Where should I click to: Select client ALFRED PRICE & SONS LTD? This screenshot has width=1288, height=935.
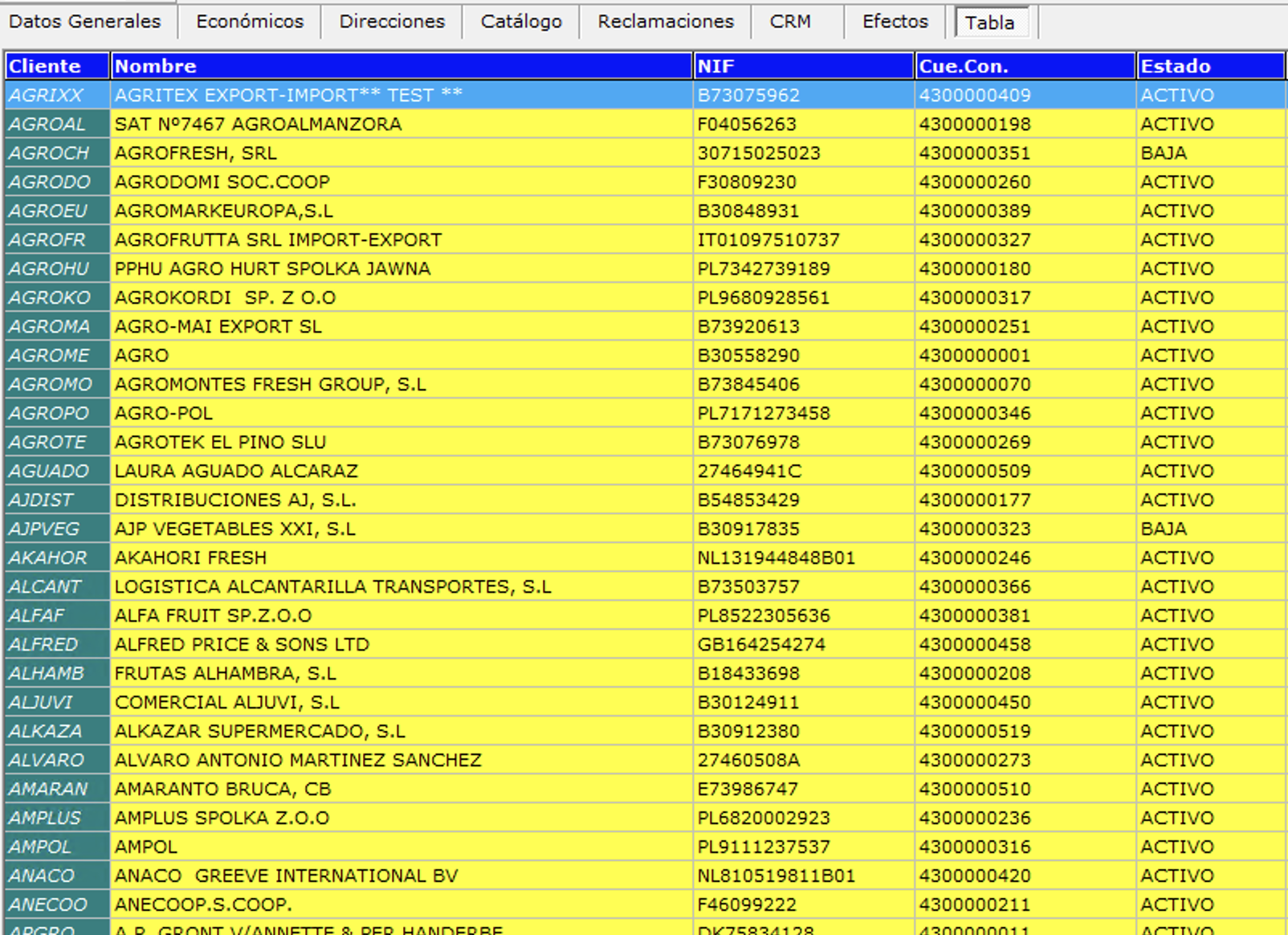[x=242, y=645]
